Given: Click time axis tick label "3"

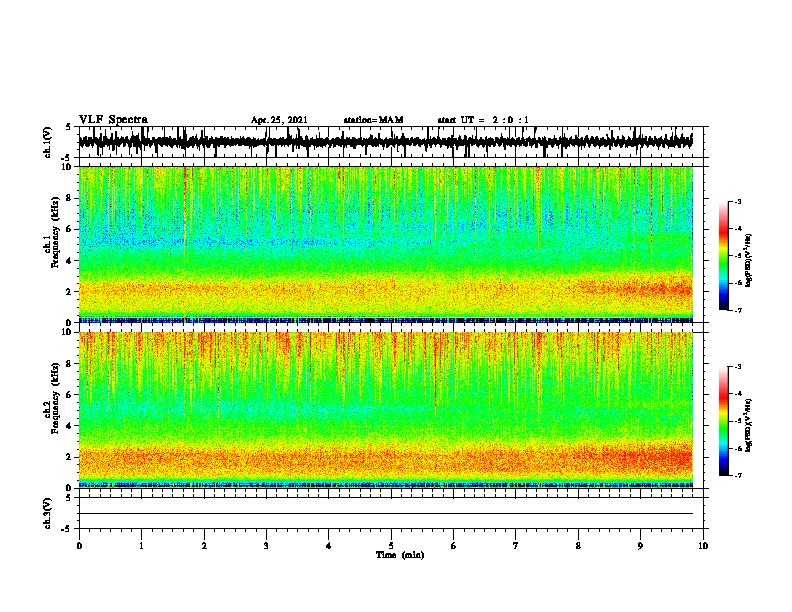Looking at the screenshot, I should point(266,546).
